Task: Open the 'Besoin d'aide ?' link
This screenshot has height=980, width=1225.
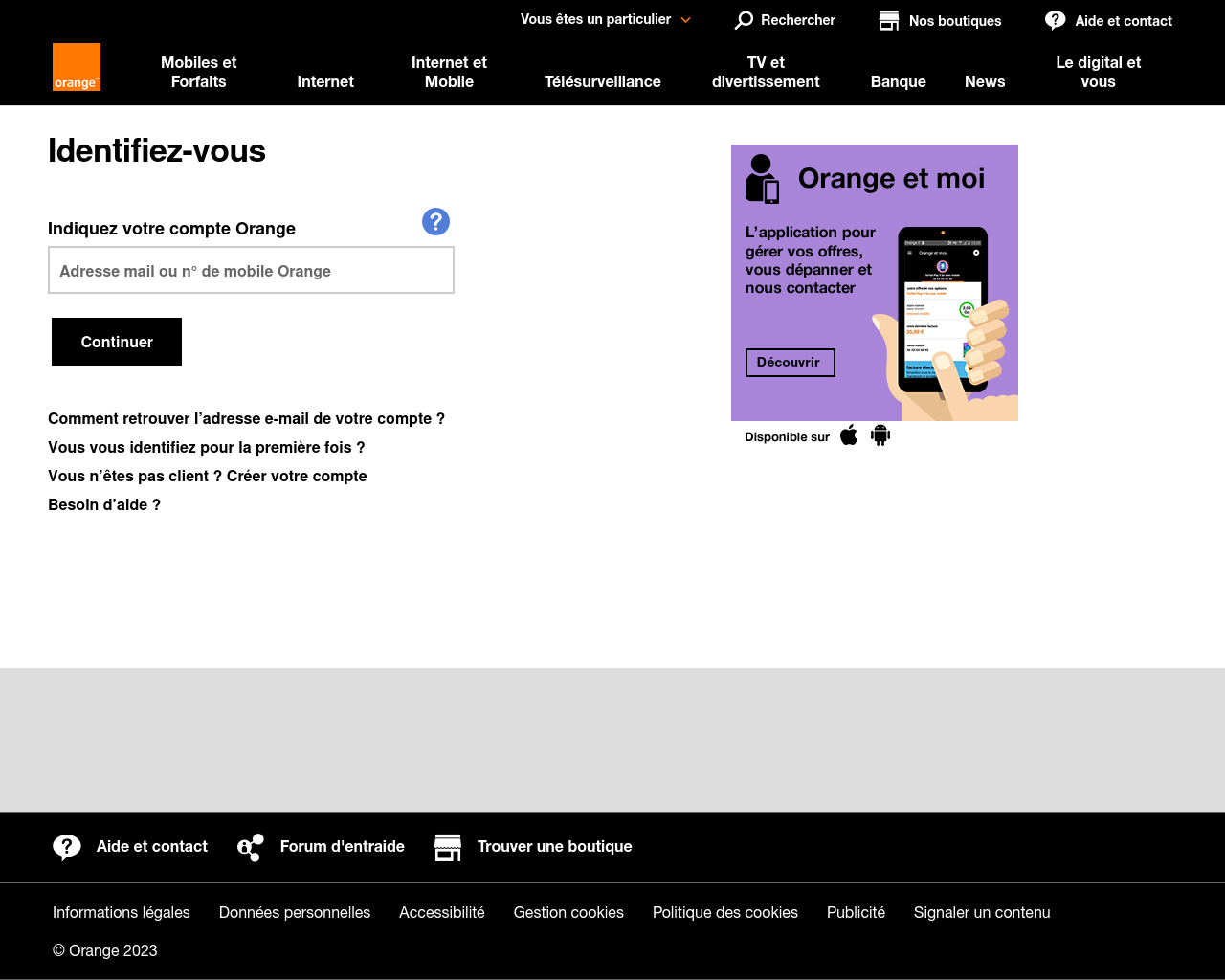Action: point(104,504)
